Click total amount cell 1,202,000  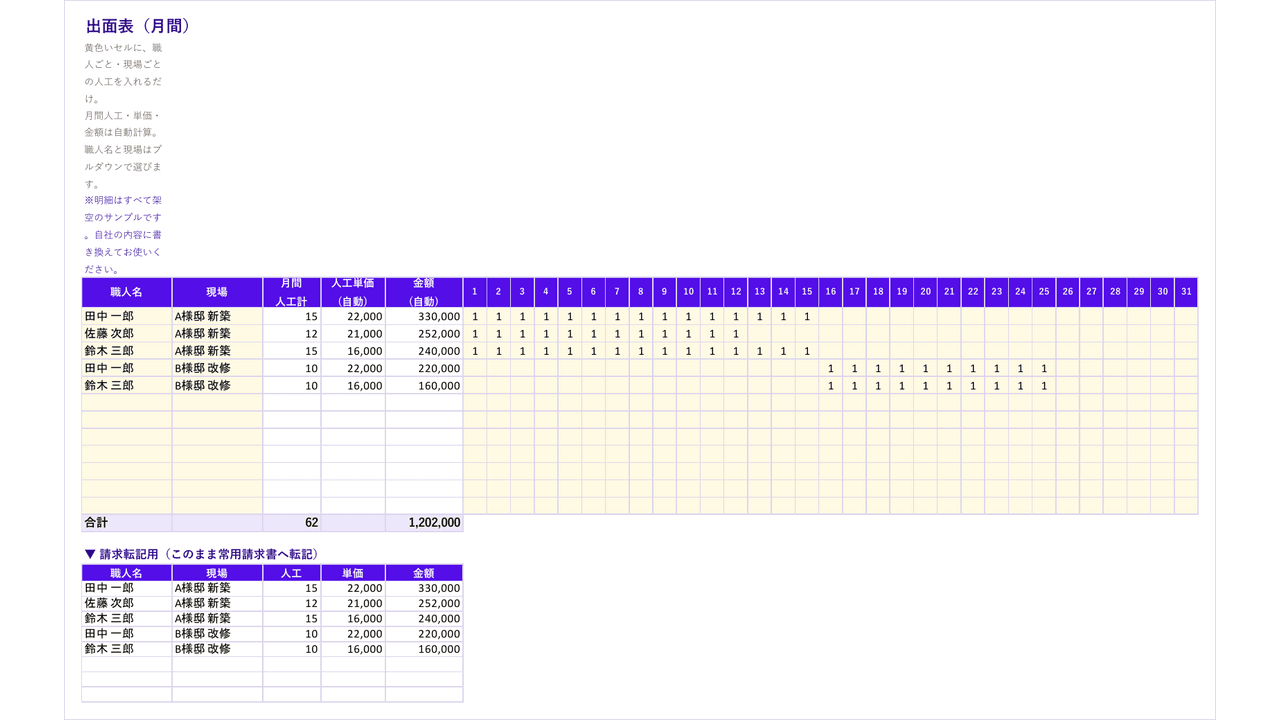coord(424,523)
